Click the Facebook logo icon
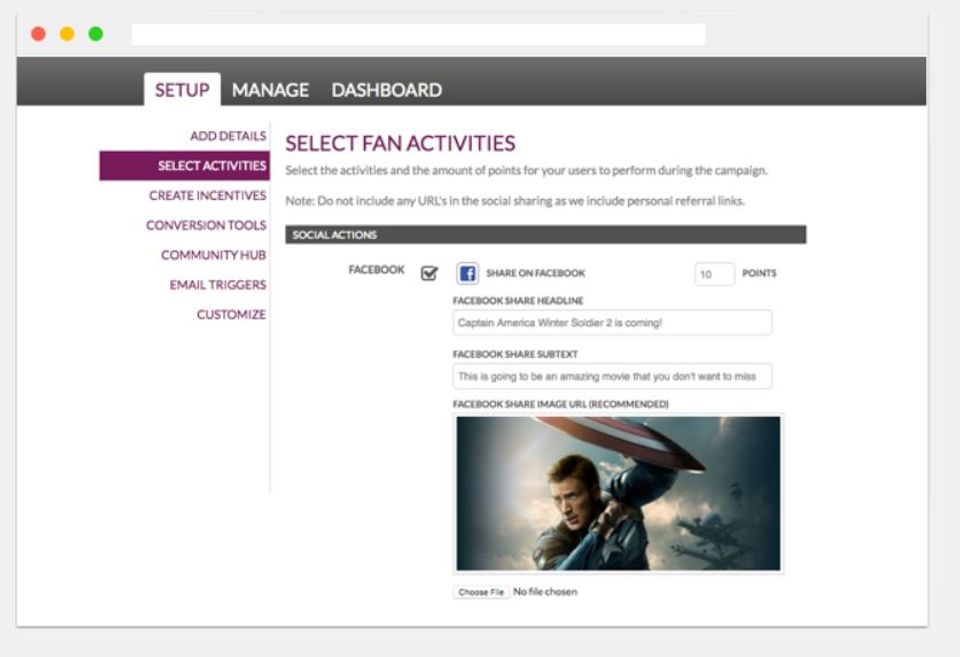The width and height of the screenshot is (960, 657). point(467,273)
